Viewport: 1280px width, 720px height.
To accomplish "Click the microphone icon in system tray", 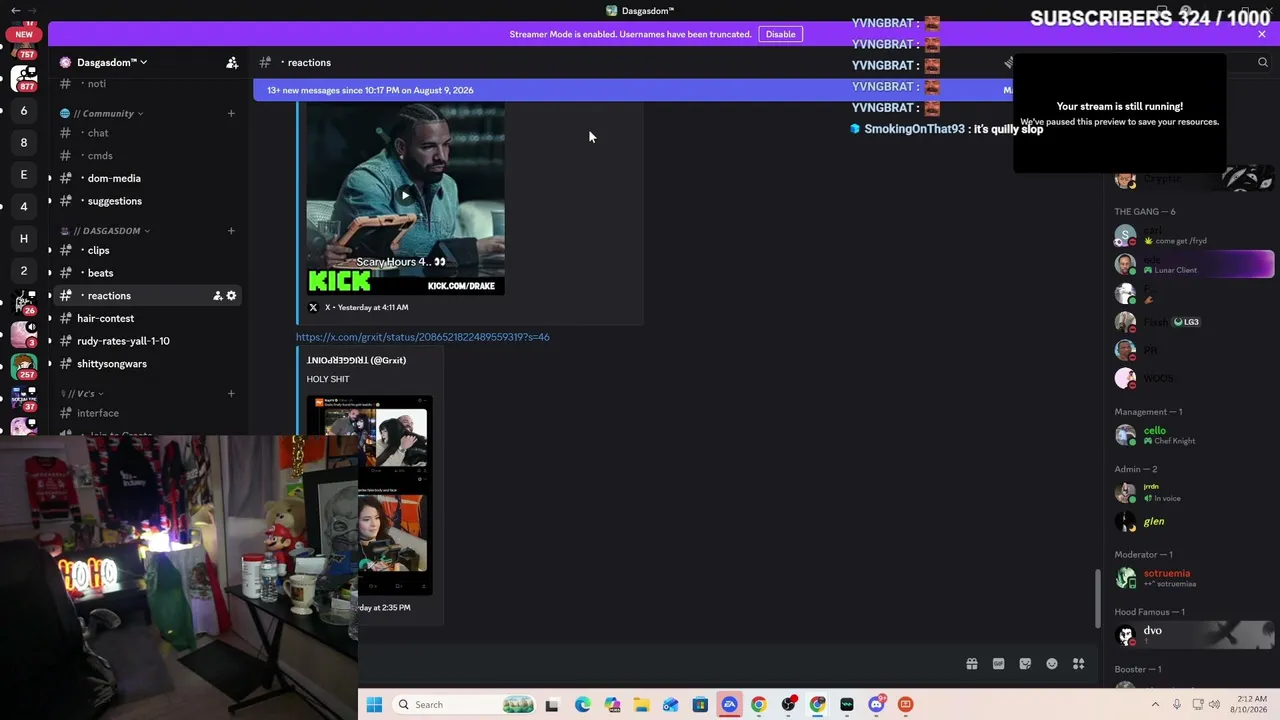I will 1177,705.
